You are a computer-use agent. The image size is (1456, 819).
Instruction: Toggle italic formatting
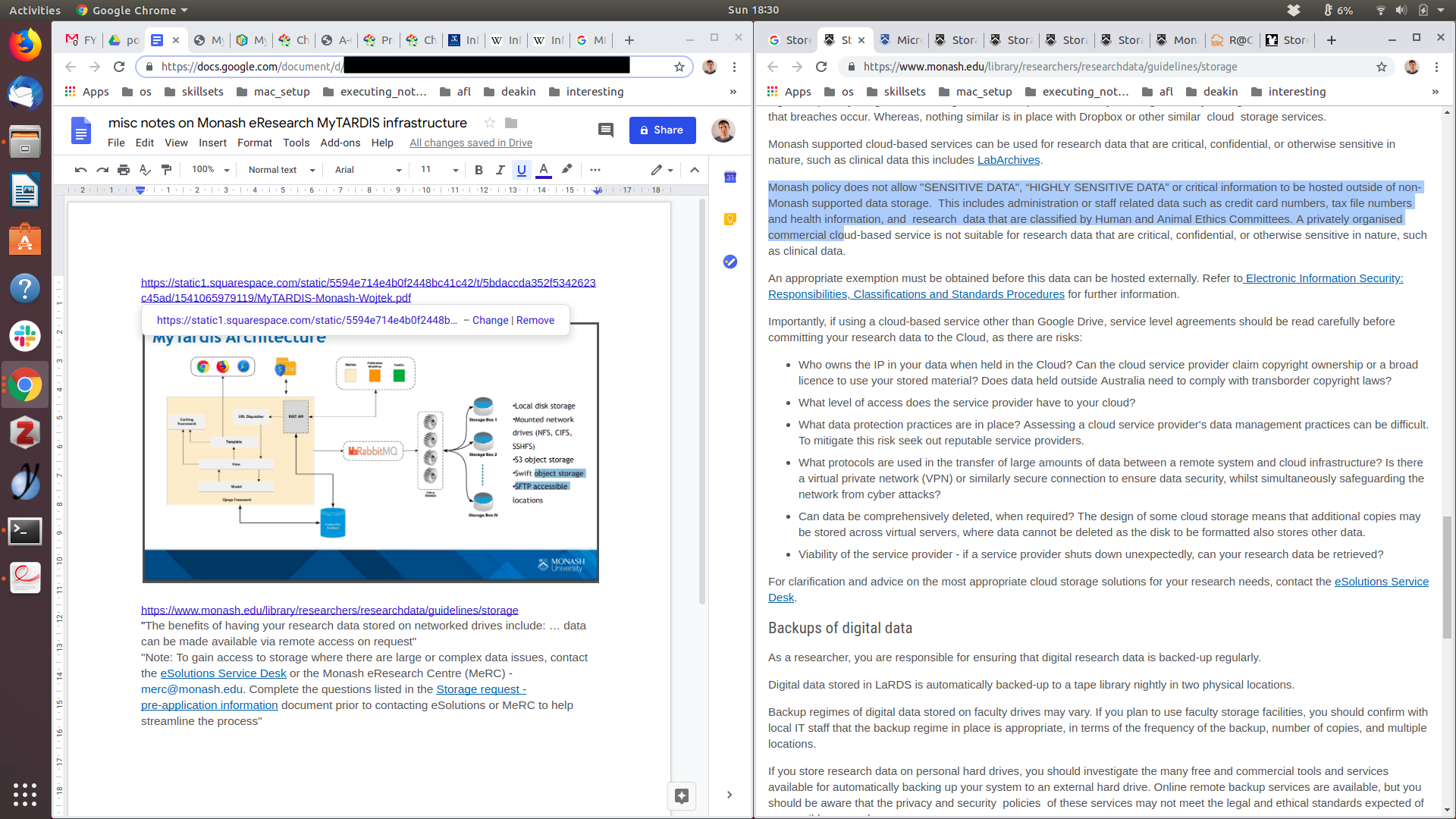tap(500, 170)
